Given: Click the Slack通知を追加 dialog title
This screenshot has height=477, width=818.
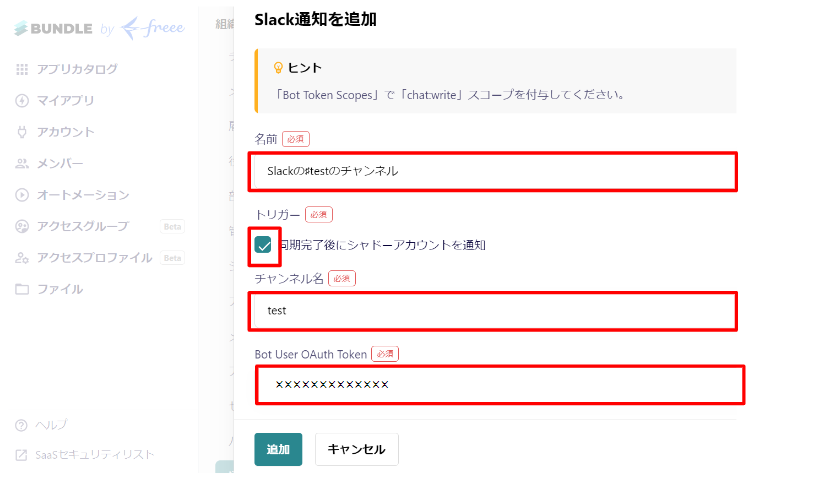Looking at the screenshot, I should click(315, 20).
